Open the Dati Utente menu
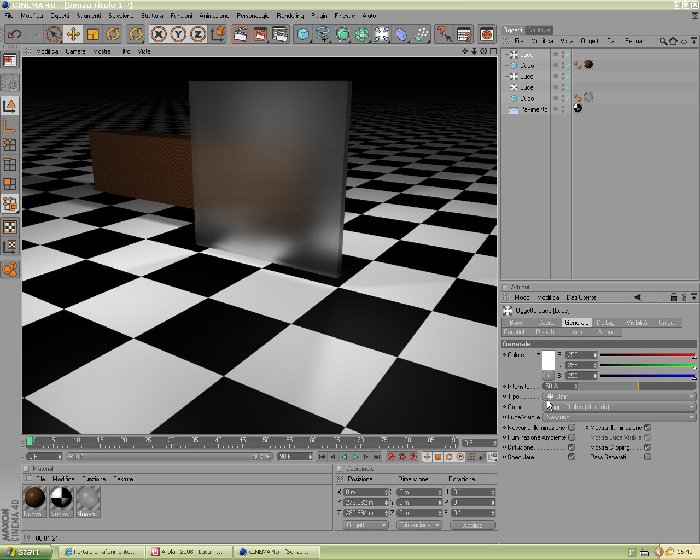This screenshot has height=560, width=700. (581, 297)
